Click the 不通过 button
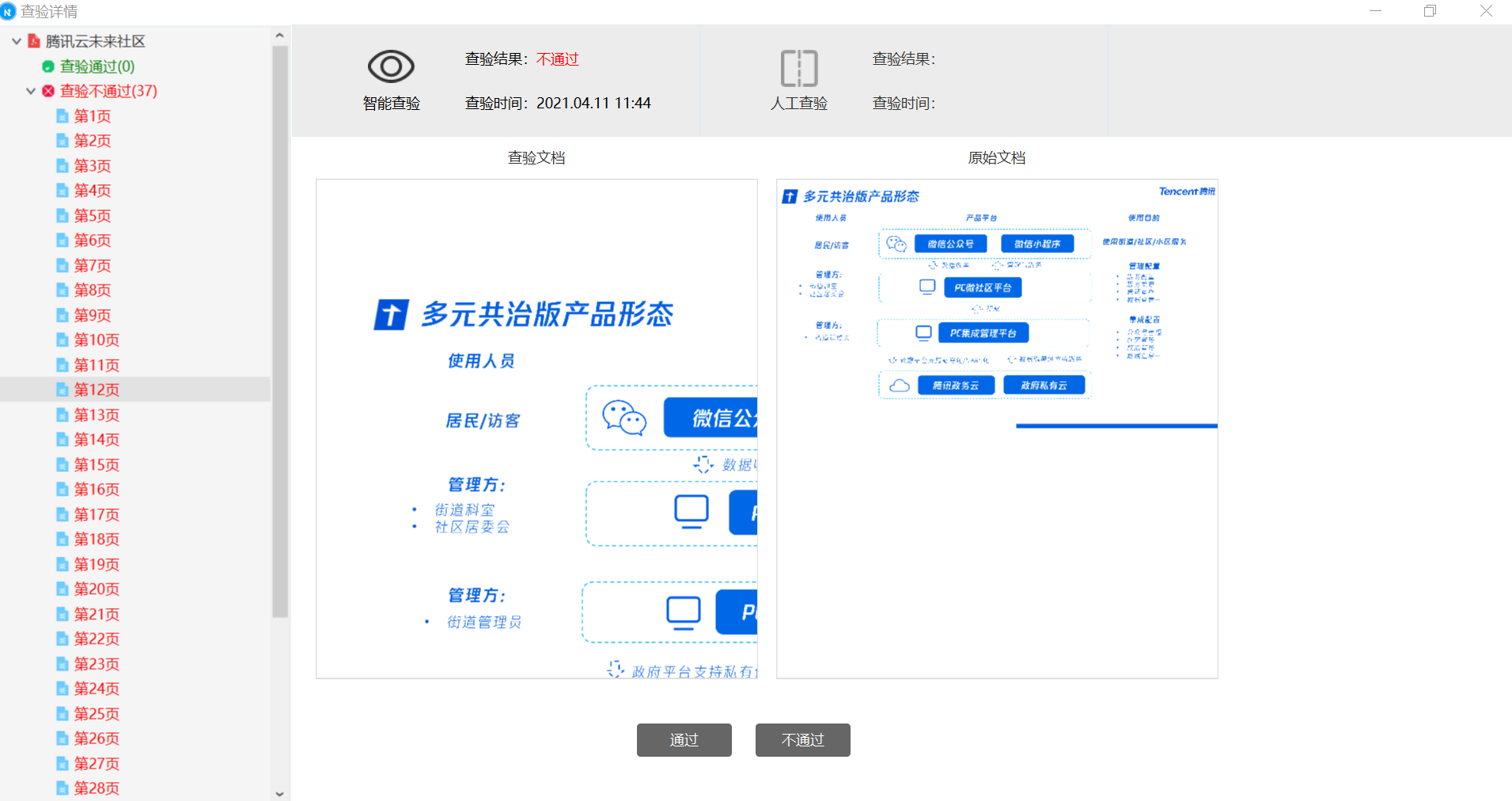The image size is (1512, 801). [x=803, y=740]
